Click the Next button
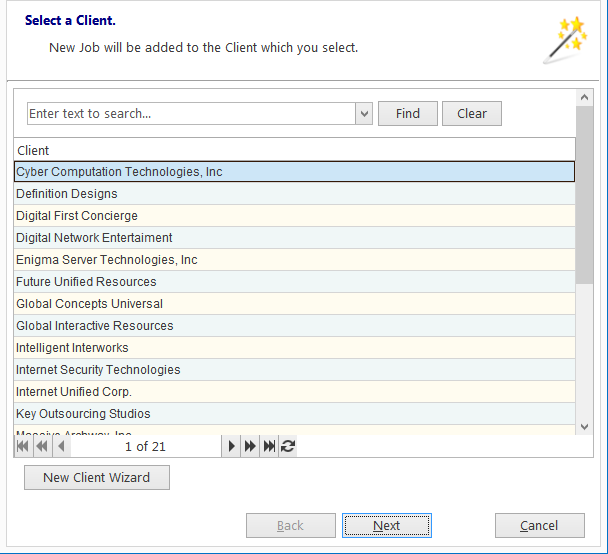 coord(387,526)
